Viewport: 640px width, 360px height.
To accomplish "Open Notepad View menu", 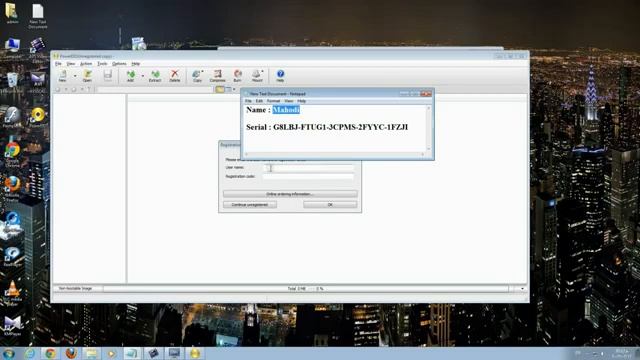I will click(x=289, y=101).
